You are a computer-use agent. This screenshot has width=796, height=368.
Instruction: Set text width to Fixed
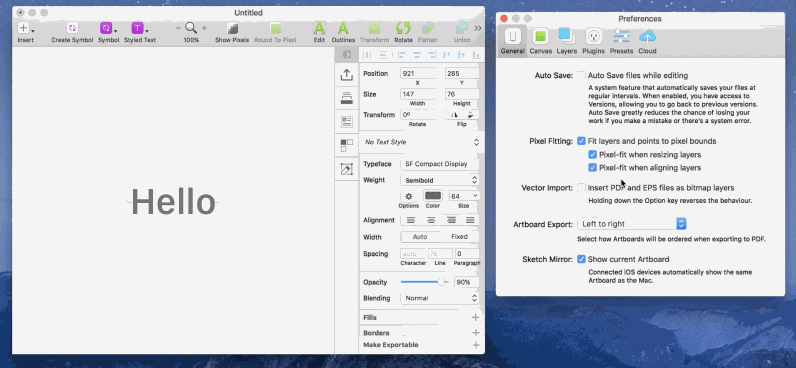[459, 237]
